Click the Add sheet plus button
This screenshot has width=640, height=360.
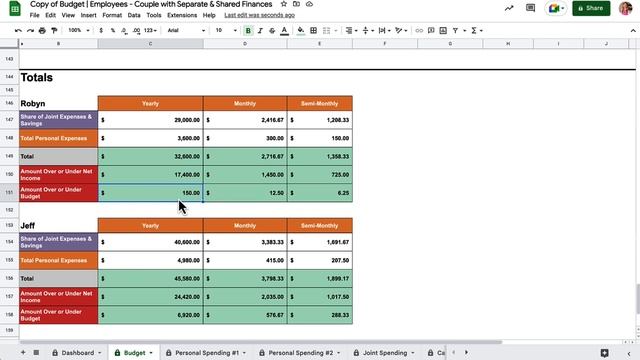coord(23,353)
